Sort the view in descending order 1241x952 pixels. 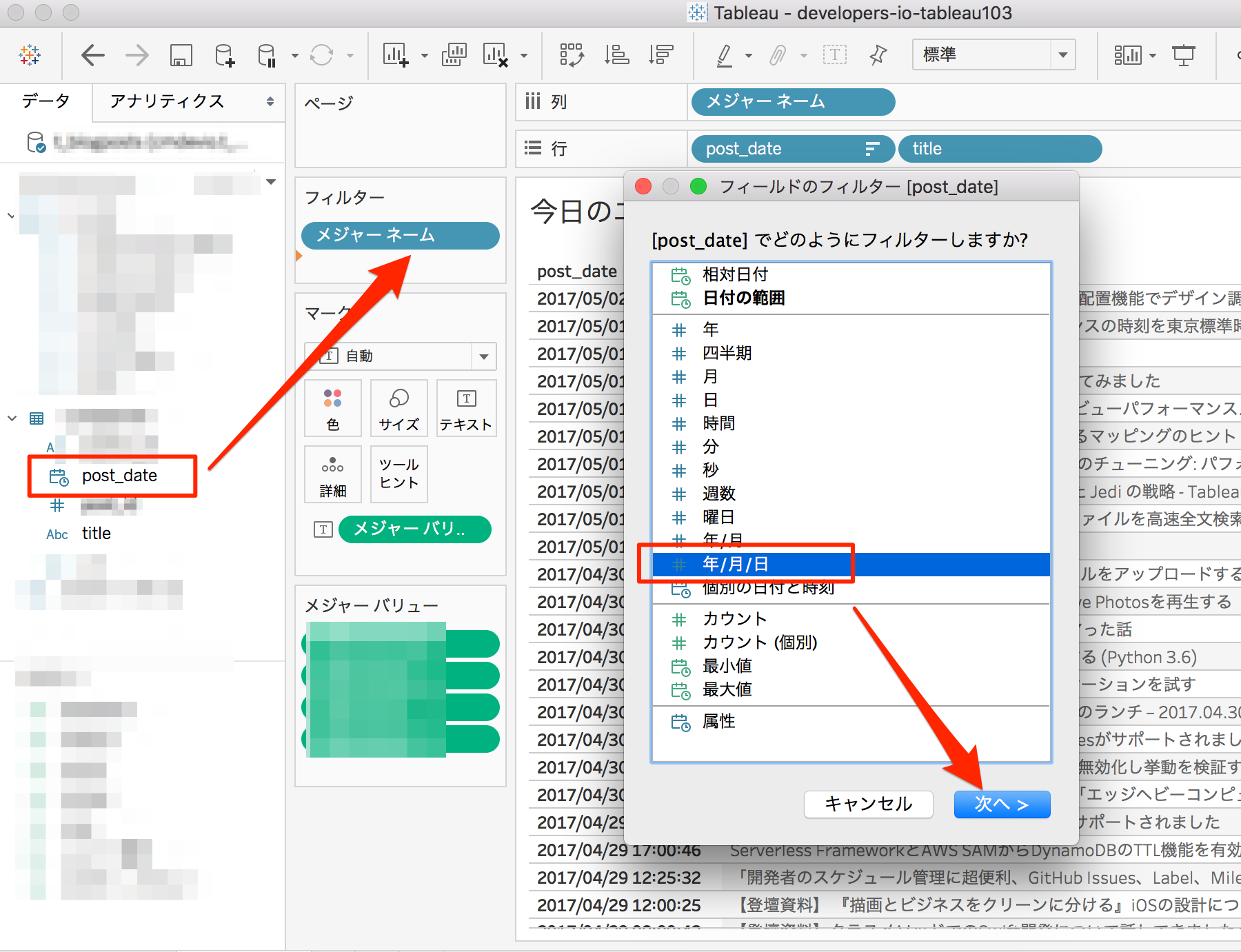(660, 55)
